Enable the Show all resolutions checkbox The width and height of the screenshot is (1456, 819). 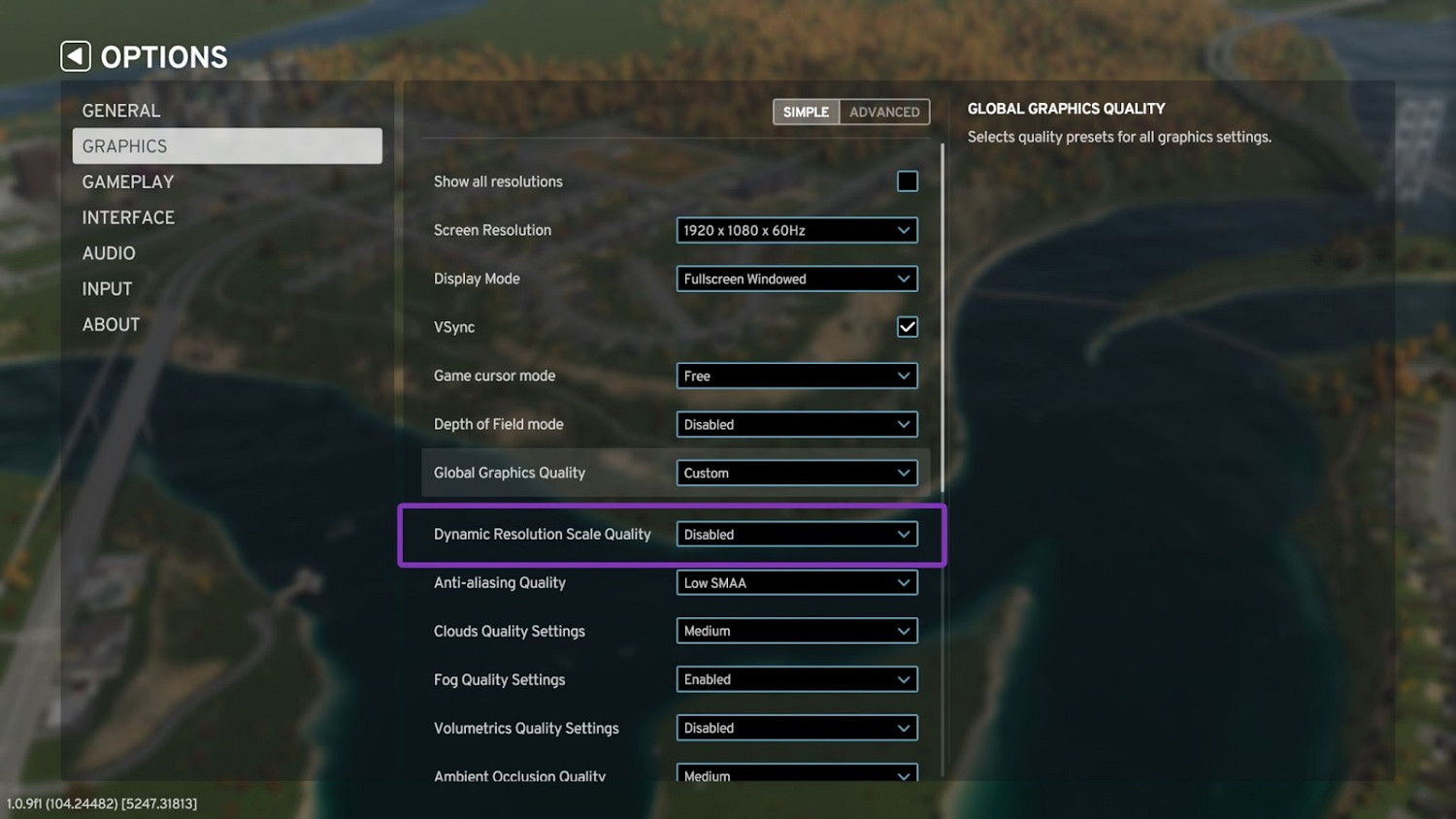[907, 181]
